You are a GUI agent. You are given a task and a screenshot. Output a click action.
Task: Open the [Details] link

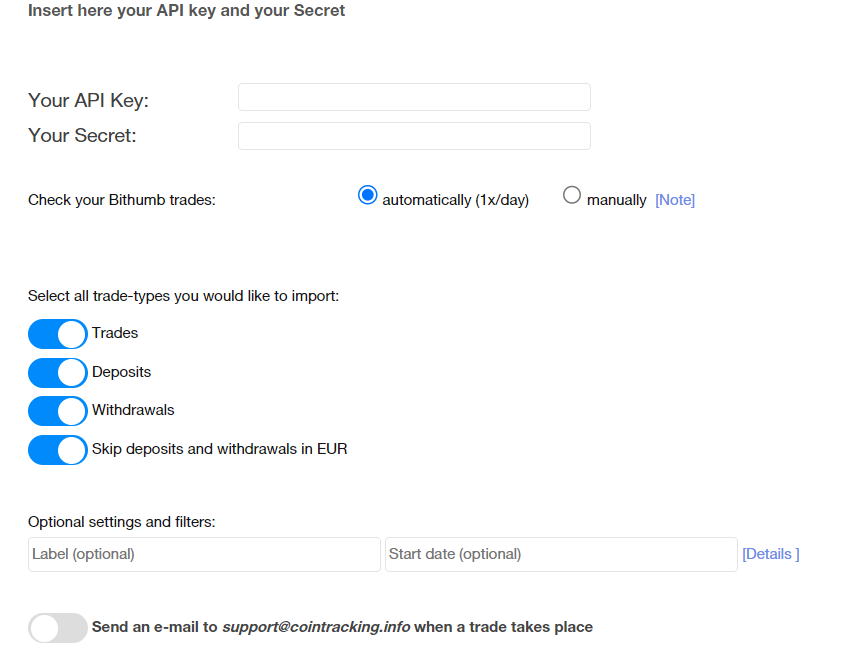point(770,554)
